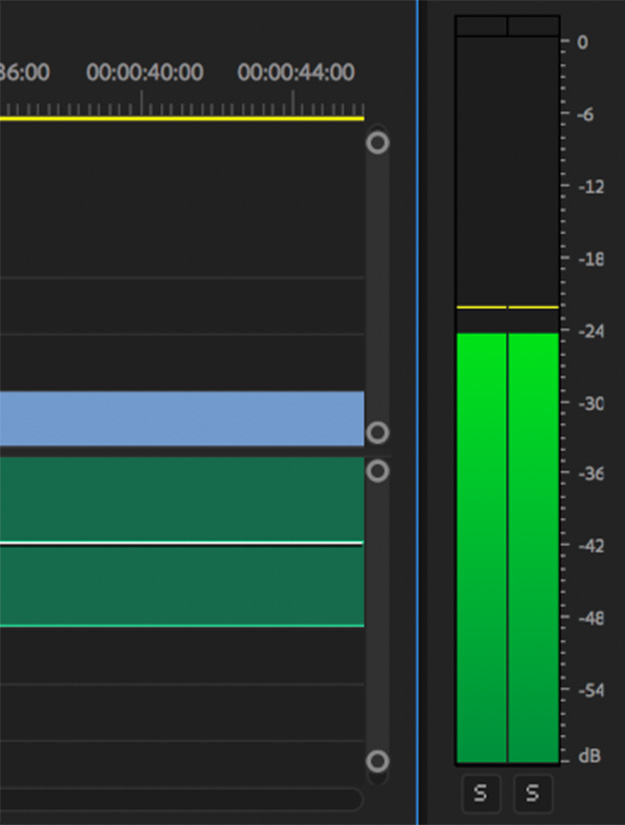Click the yellow render bar under the ruler

(x=180, y=119)
